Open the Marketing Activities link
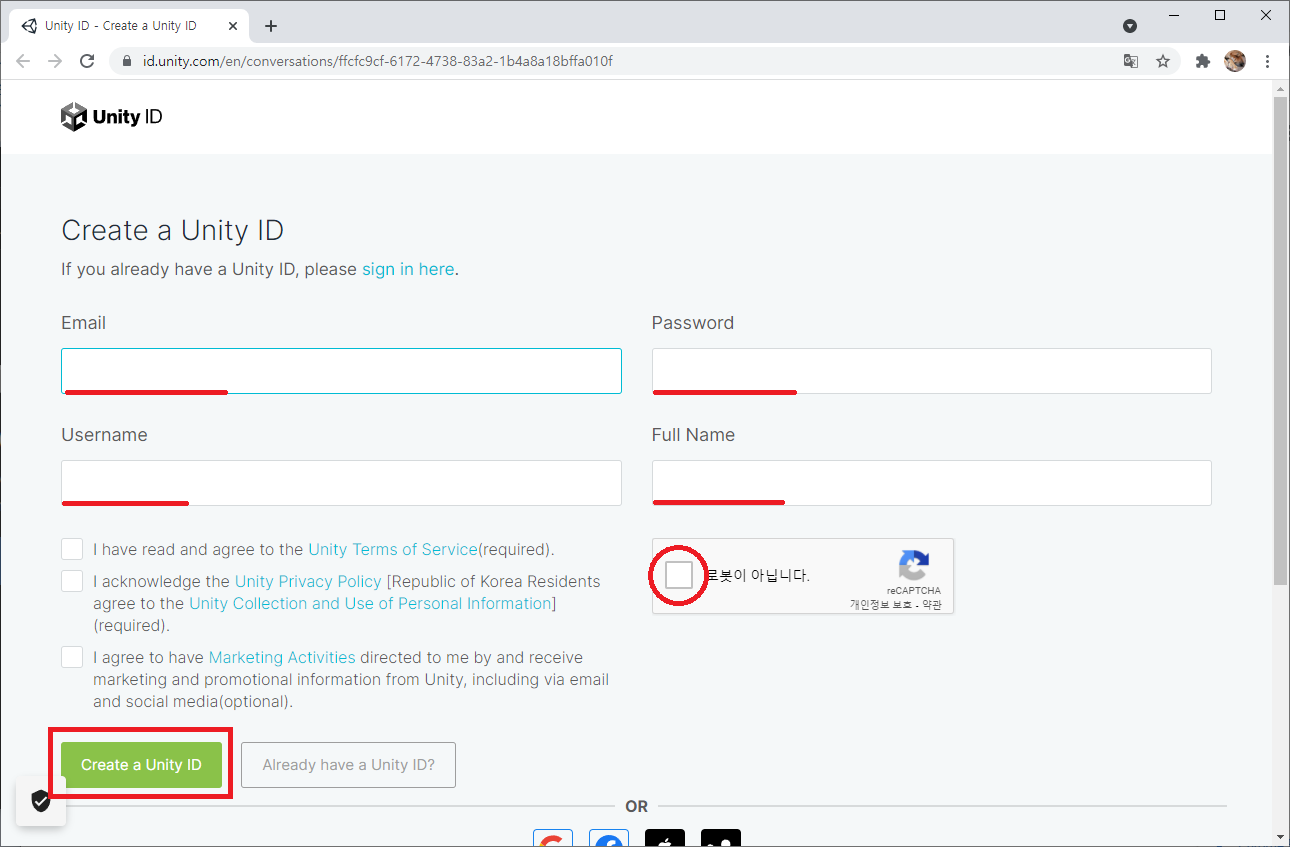 (282, 657)
